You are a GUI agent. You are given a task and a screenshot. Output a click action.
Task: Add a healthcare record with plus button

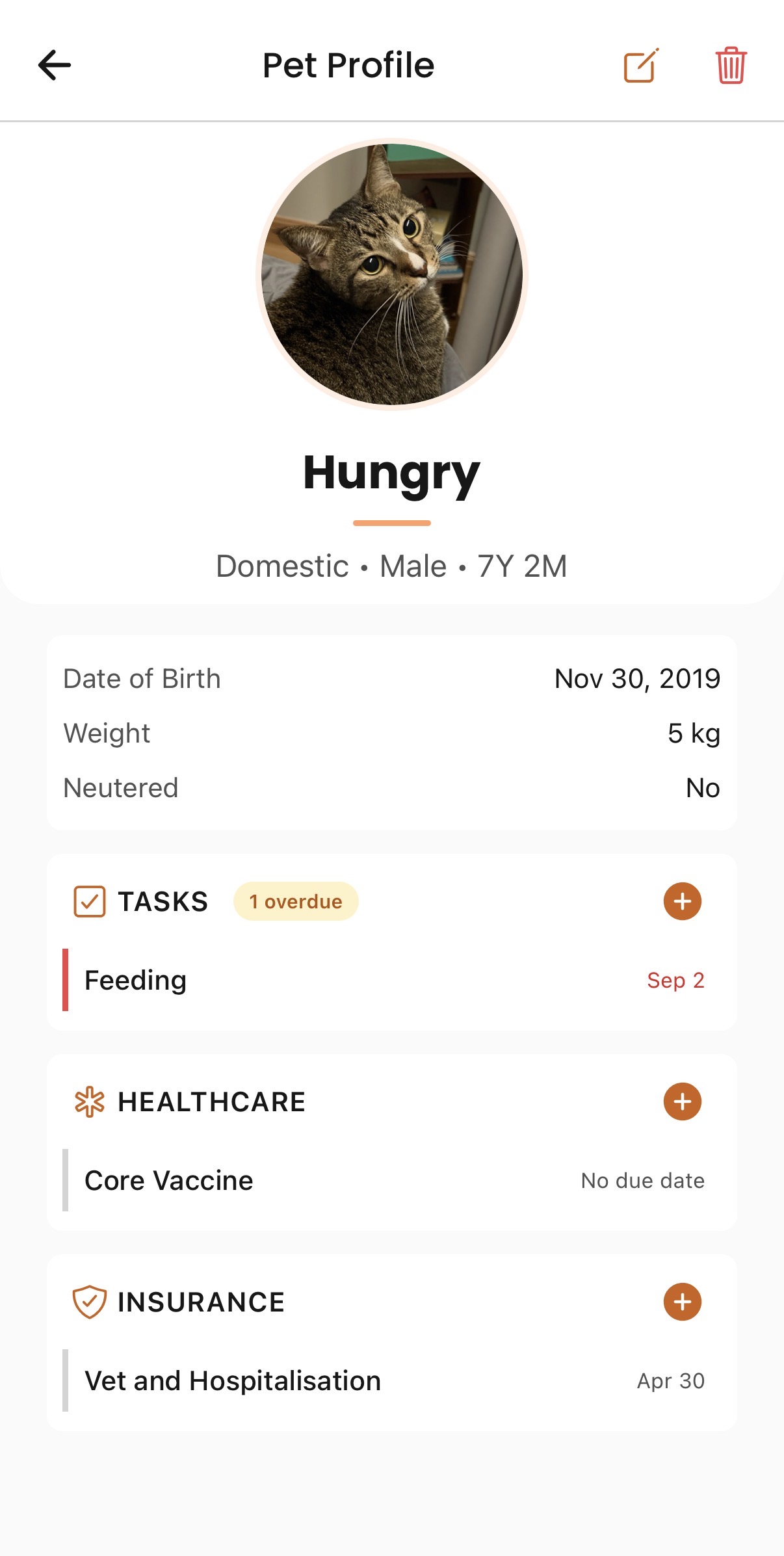(682, 1101)
